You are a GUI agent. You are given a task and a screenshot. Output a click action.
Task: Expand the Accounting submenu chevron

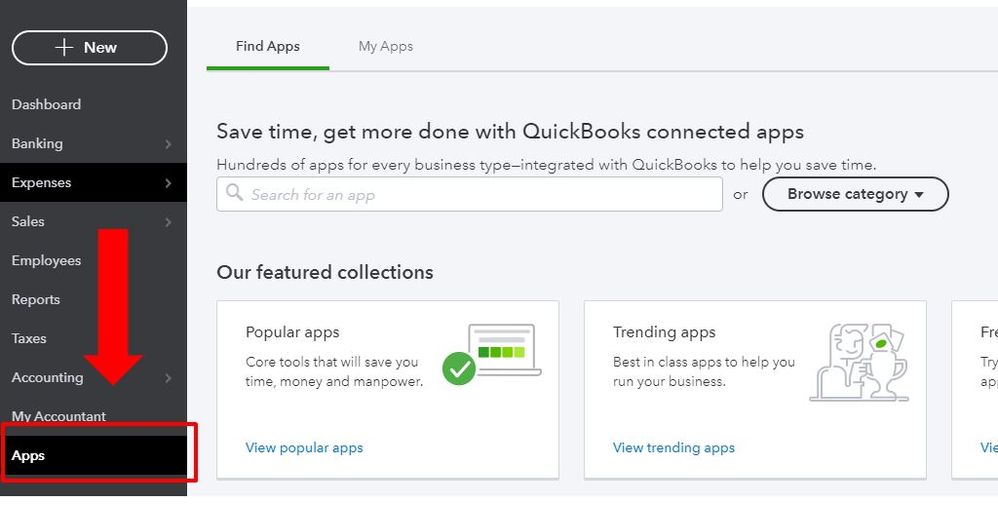(168, 378)
